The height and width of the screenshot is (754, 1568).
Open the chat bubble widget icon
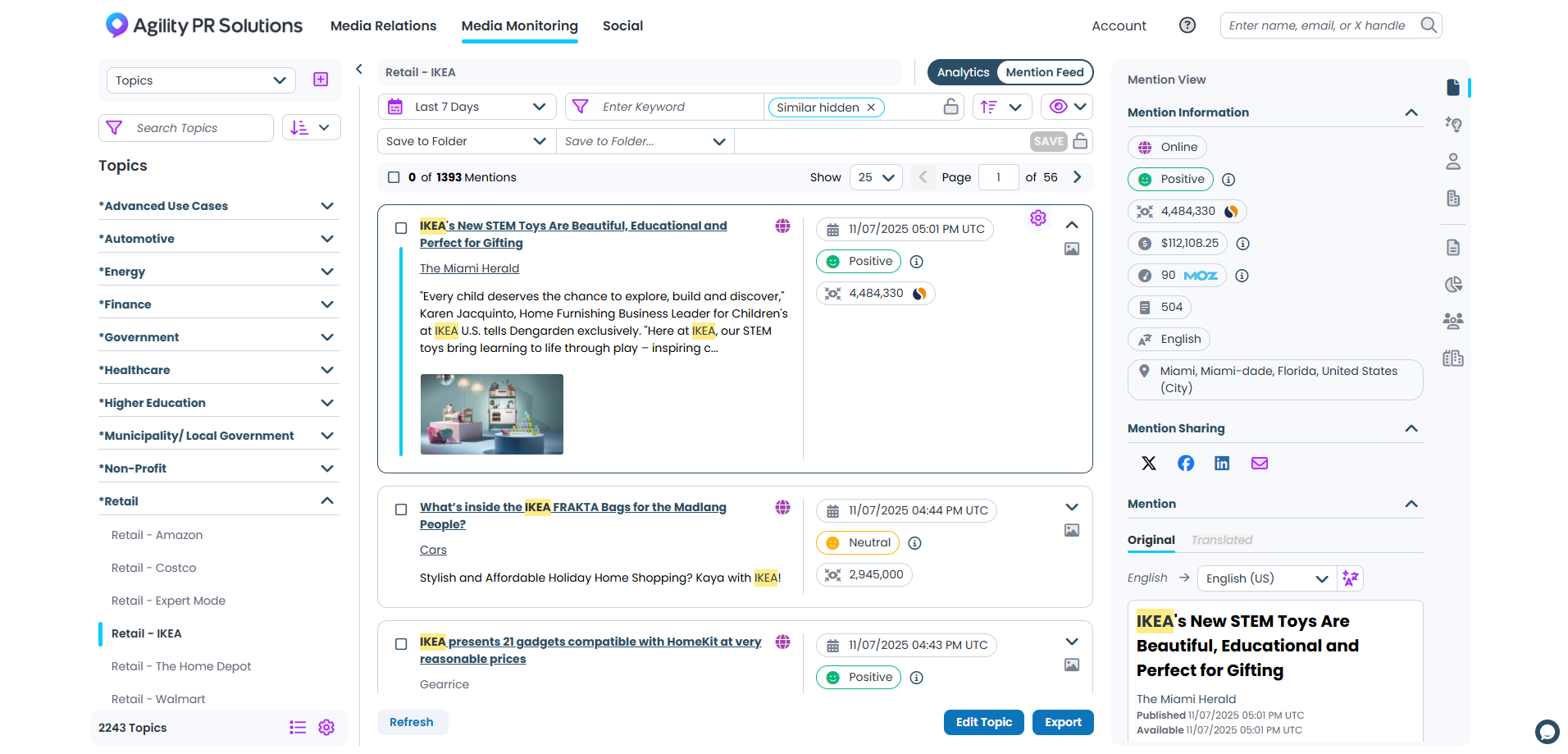click(x=1547, y=731)
